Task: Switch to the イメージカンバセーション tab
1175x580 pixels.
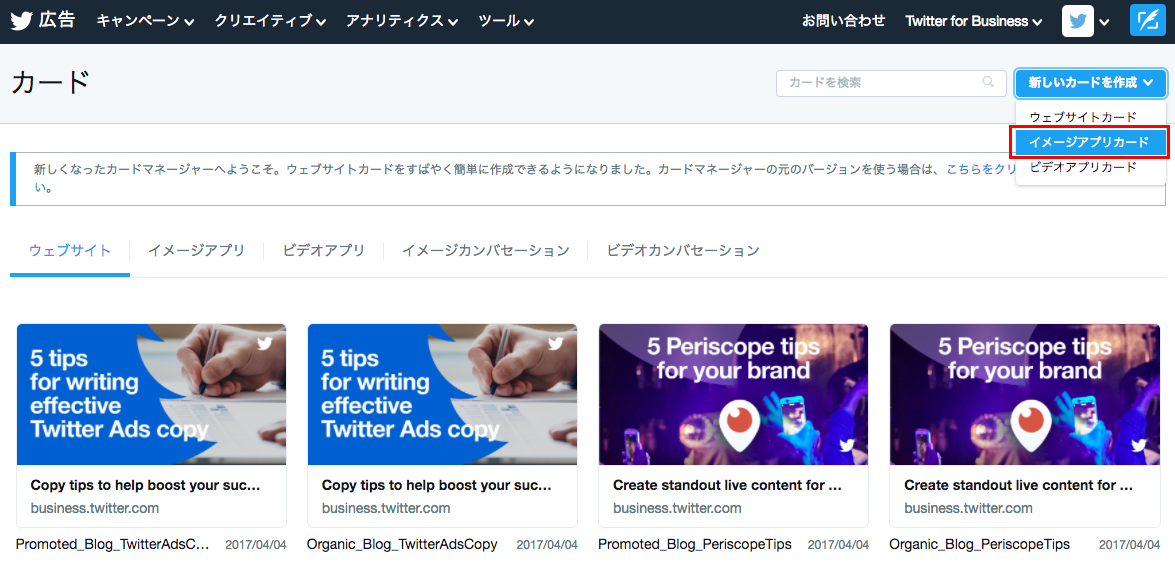Action: coord(486,250)
